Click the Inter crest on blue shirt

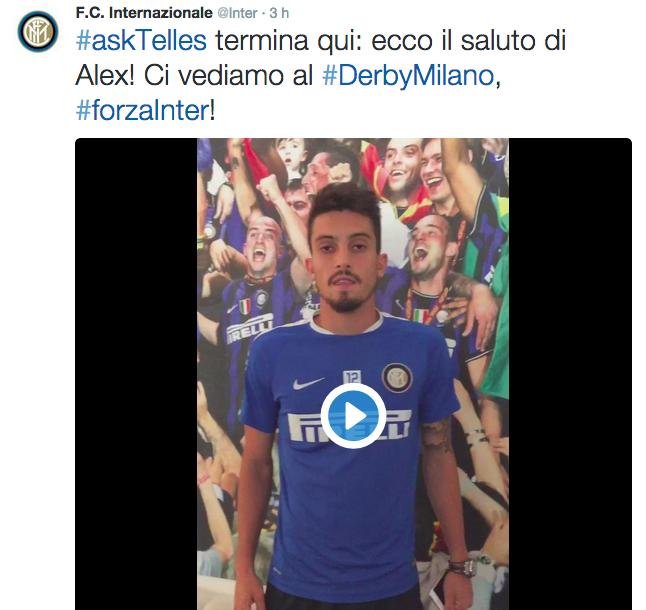coord(397,378)
